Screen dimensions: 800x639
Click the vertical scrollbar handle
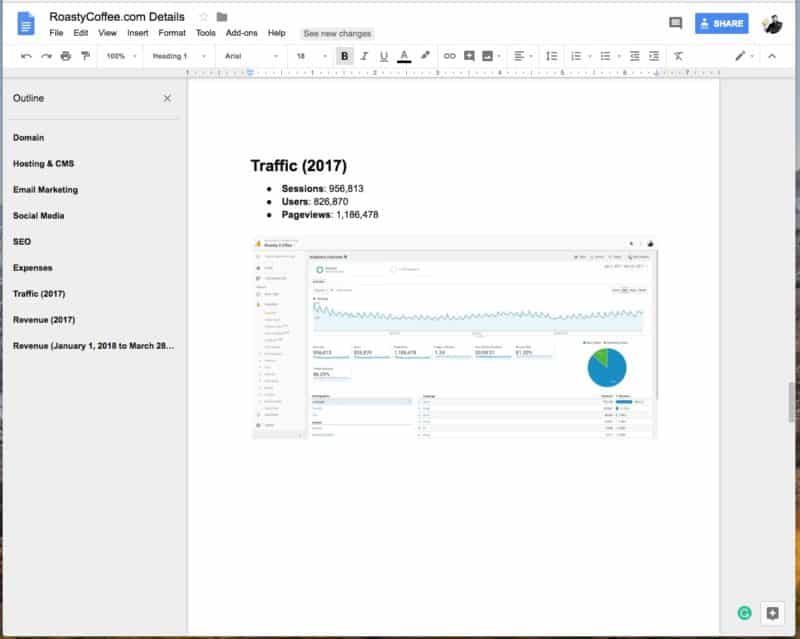point(791,402)
